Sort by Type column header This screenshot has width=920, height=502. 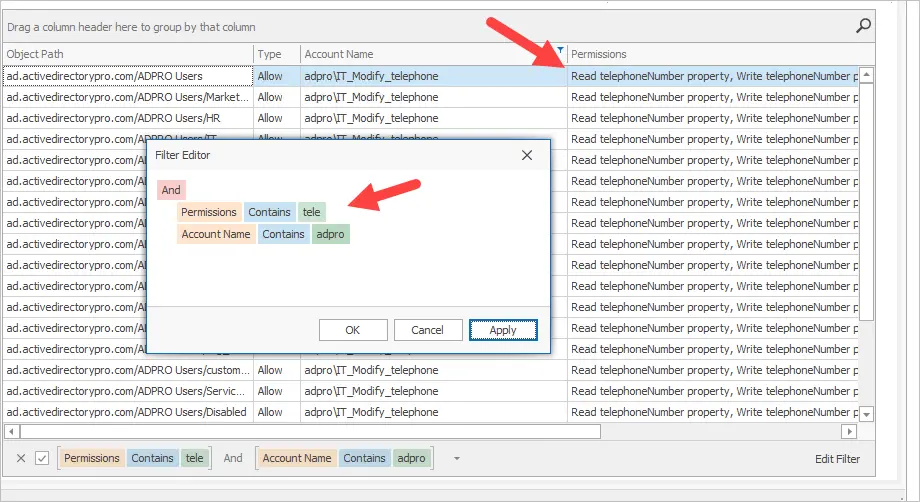(277, 54)
